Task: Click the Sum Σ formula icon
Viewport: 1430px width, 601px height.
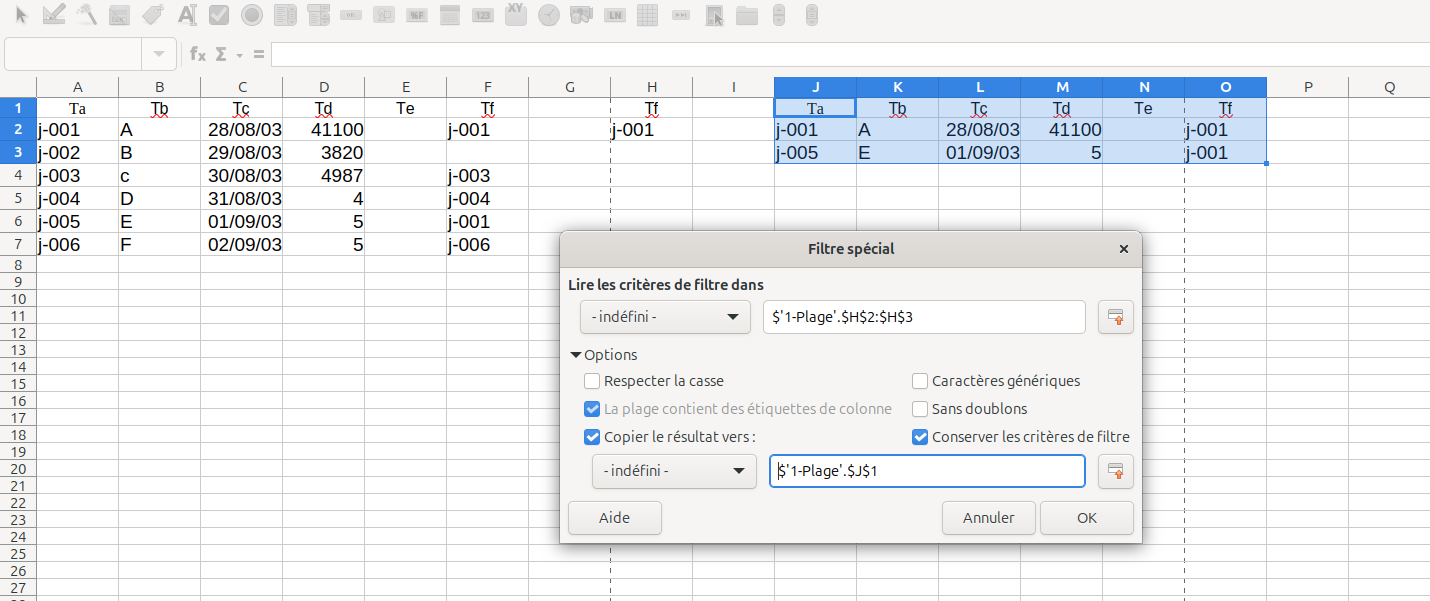Action: (x=221, y=54)
